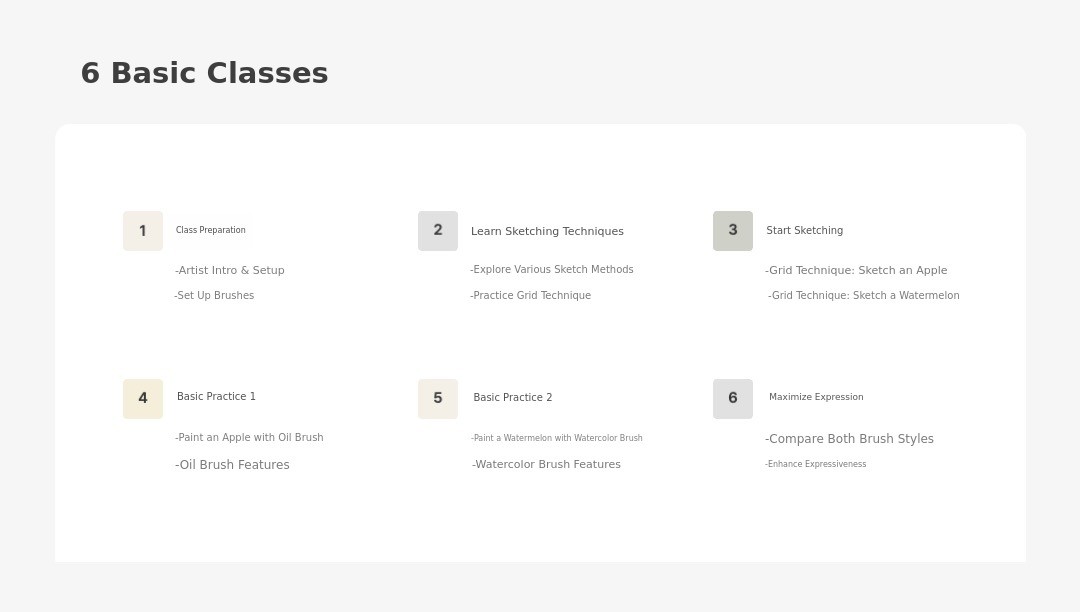Image resolution: width=1080 pixels, height=612 pixels.
Task: Click "Grid Technique: Sketch a Watermelon" lesson
Action: 864,296
